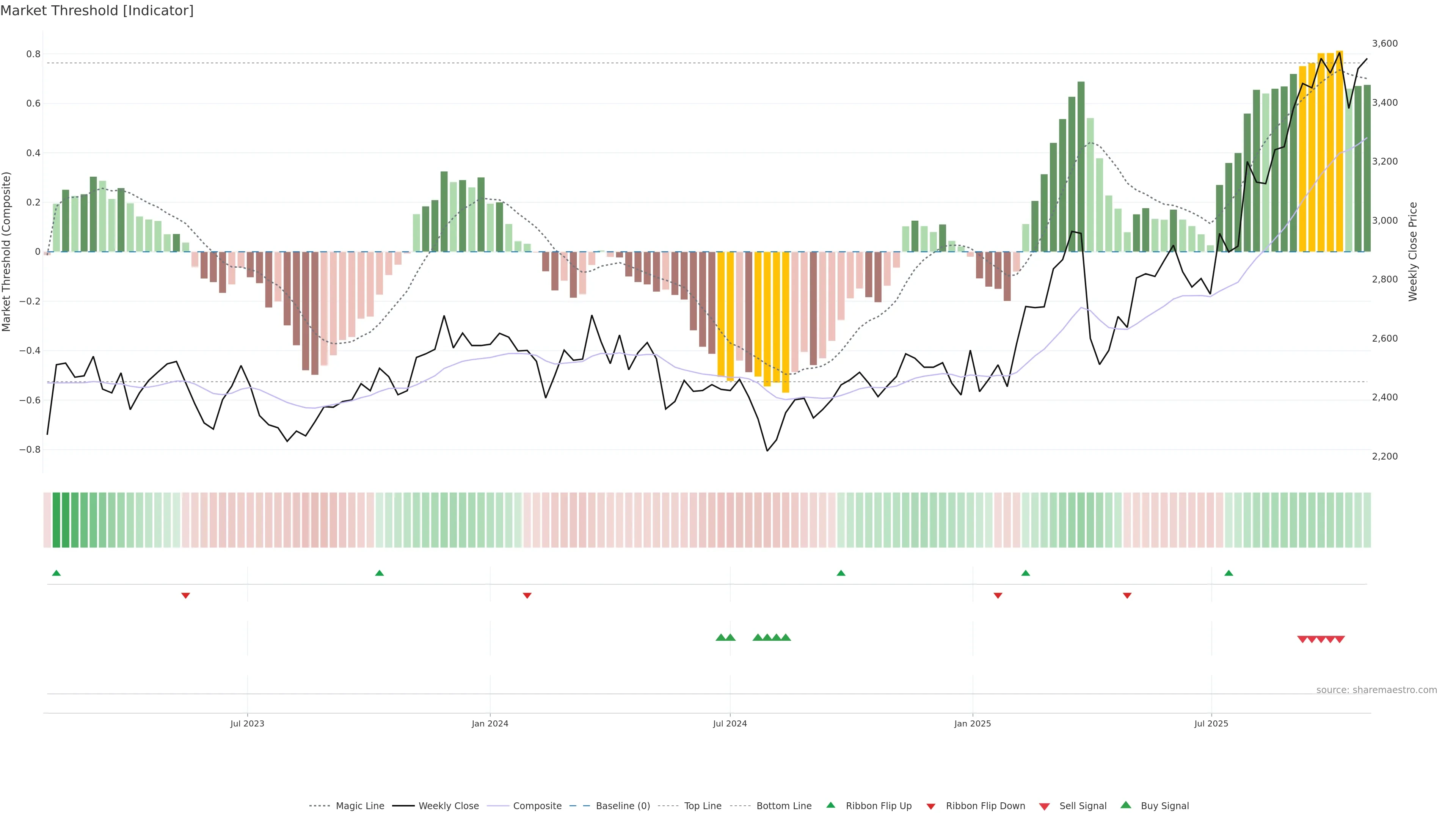Click the ribbon flip up marker after Jul 2025

(1229, 573)
